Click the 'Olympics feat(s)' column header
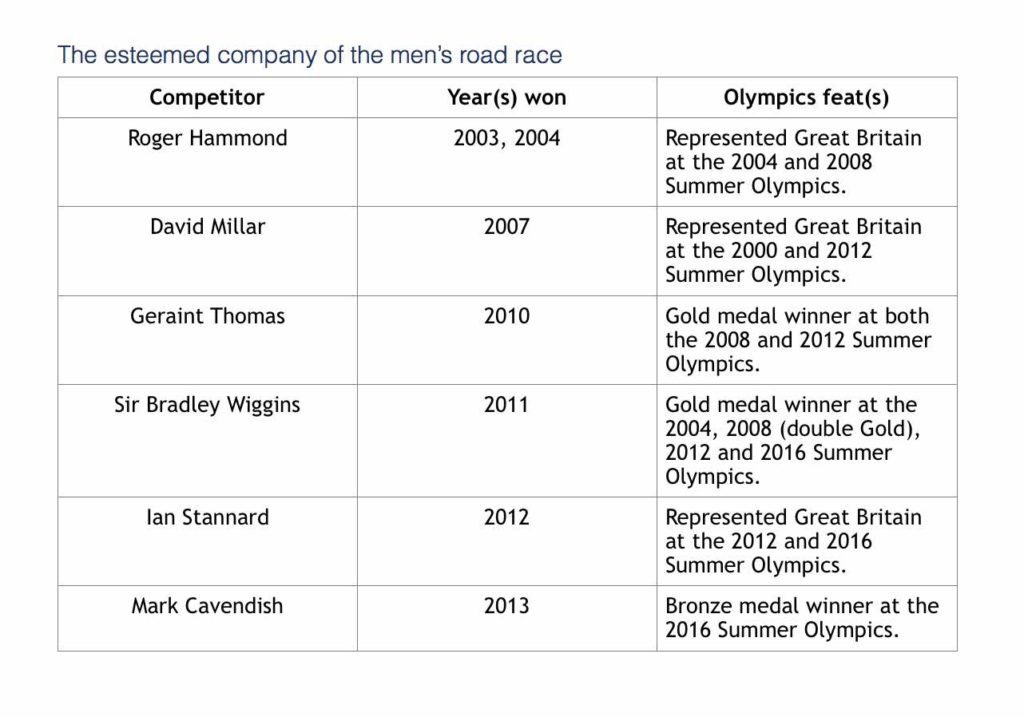Viewport: 1024px width, 717px height. click(x=806, y=98)
